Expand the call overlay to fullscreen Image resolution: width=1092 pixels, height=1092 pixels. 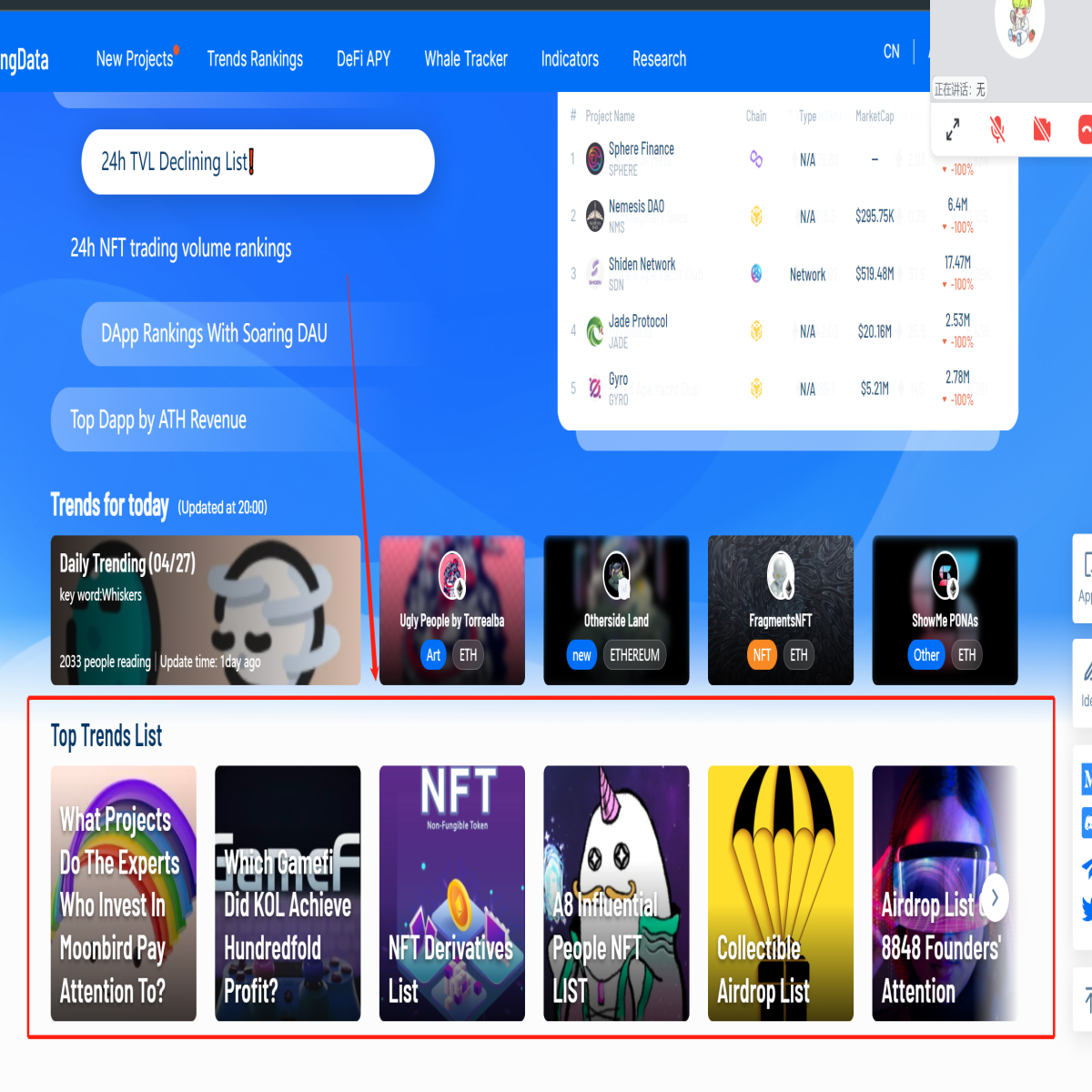pyautogui.click(x=953, y=130)
